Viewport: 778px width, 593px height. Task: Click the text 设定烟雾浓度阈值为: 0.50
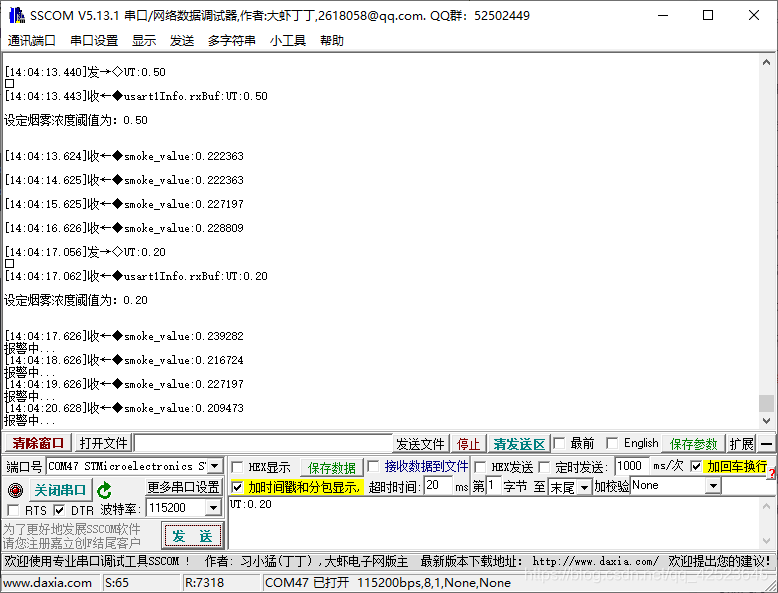click(76, 120)
